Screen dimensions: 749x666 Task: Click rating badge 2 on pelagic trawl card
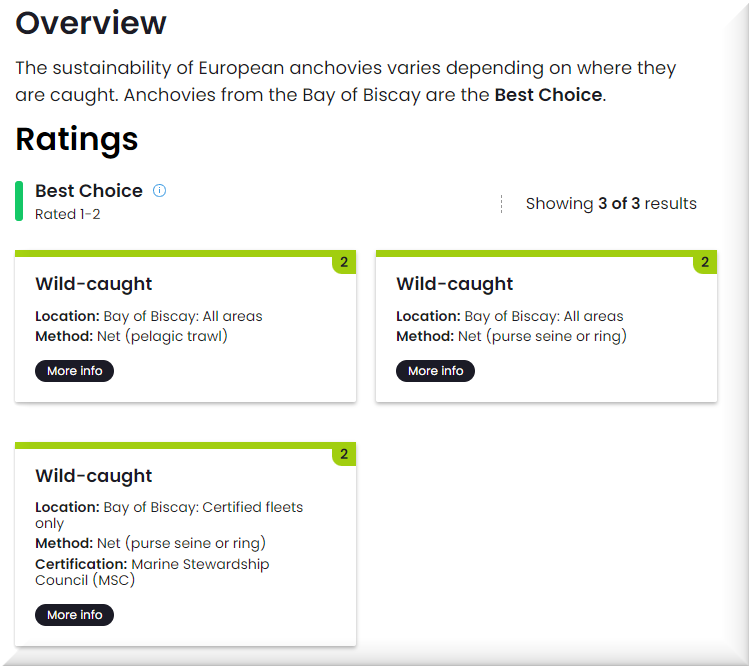pos(344,263)
